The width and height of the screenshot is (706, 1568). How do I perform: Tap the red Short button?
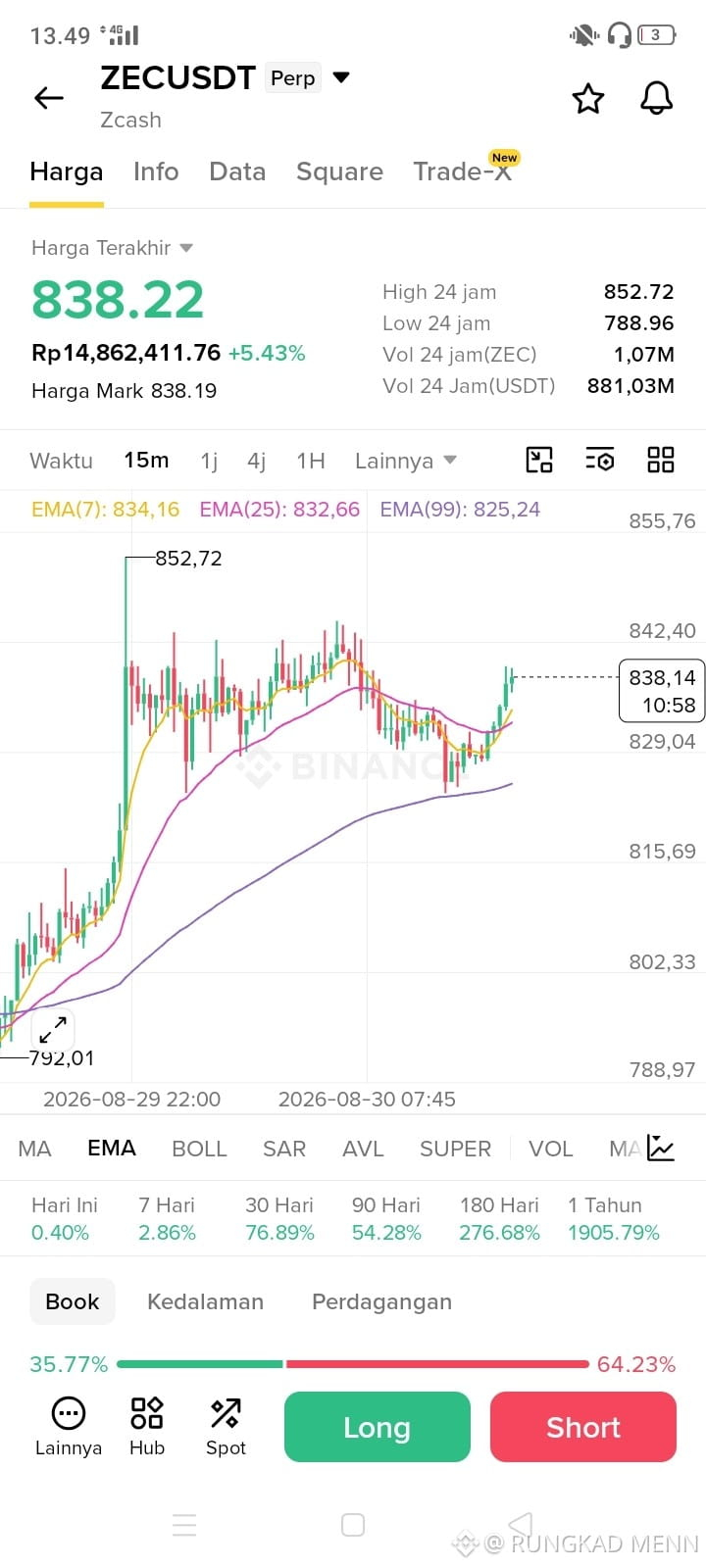pos(583,1427)
